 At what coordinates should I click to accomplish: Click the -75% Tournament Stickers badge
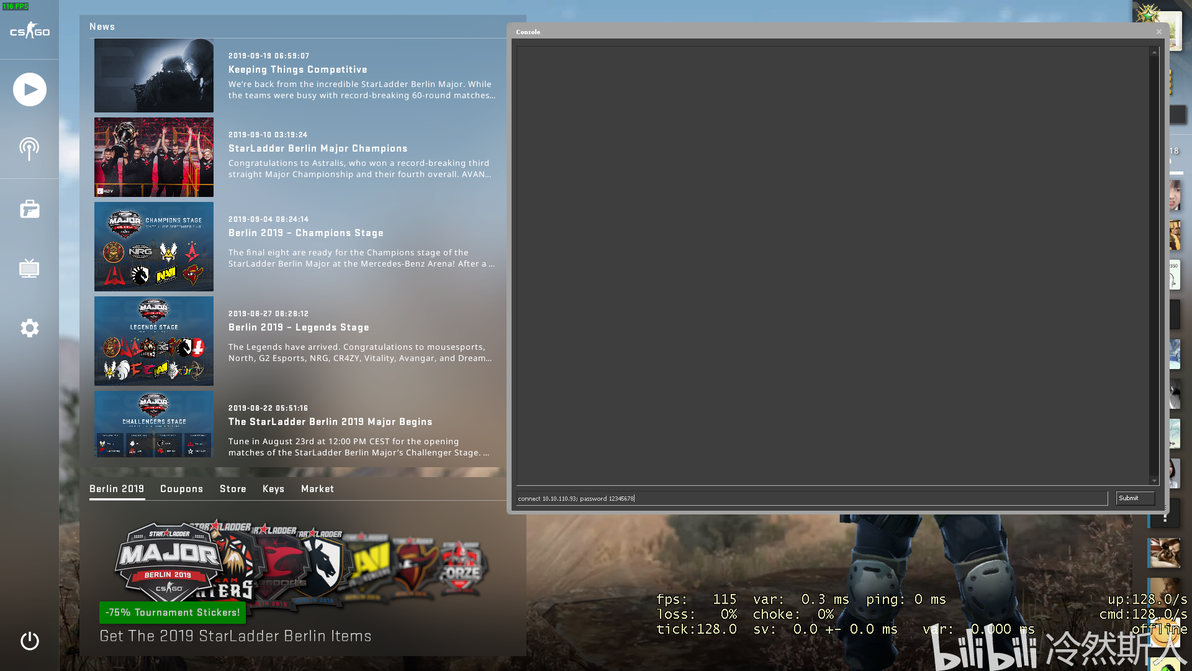click(173, 612)
